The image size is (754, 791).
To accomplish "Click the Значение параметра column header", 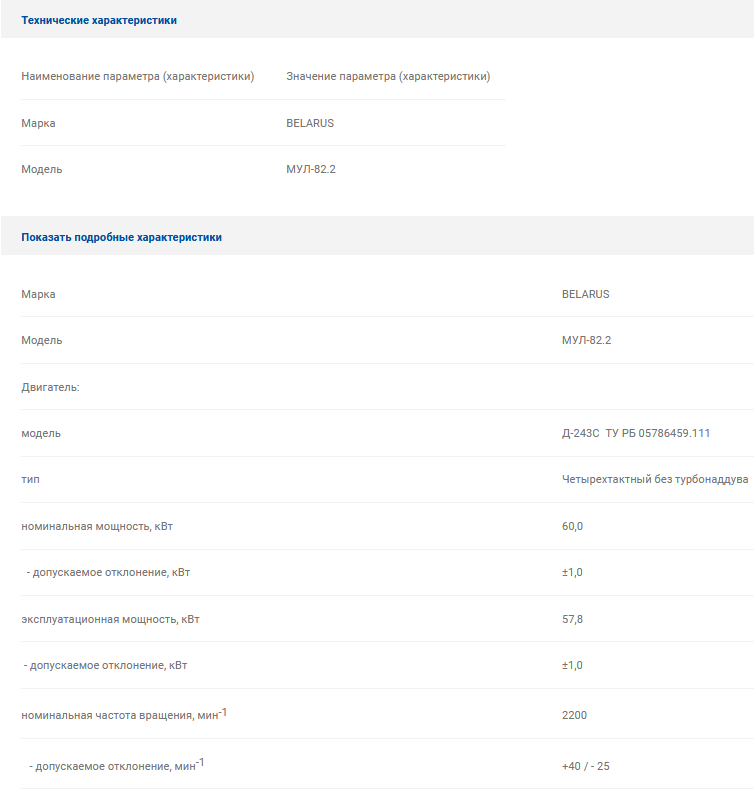I will [388, 76].
